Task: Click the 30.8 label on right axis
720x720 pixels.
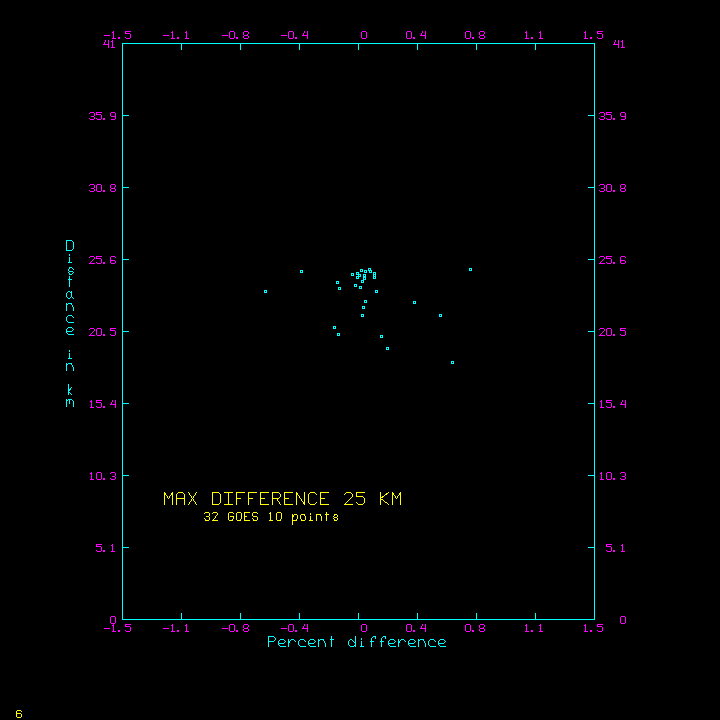Action: (612, 188)
